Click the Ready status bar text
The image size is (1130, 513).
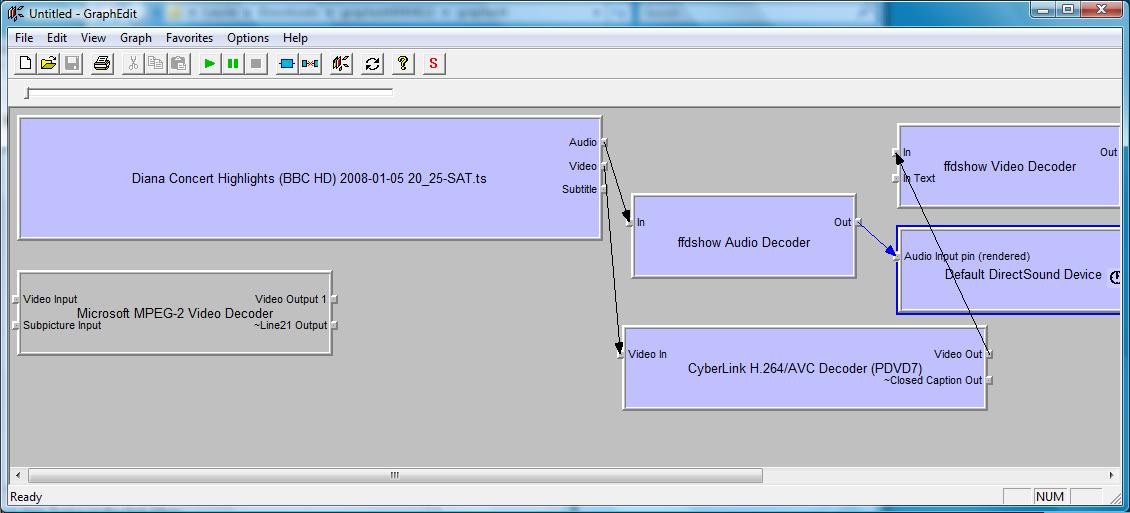[26, 497]
